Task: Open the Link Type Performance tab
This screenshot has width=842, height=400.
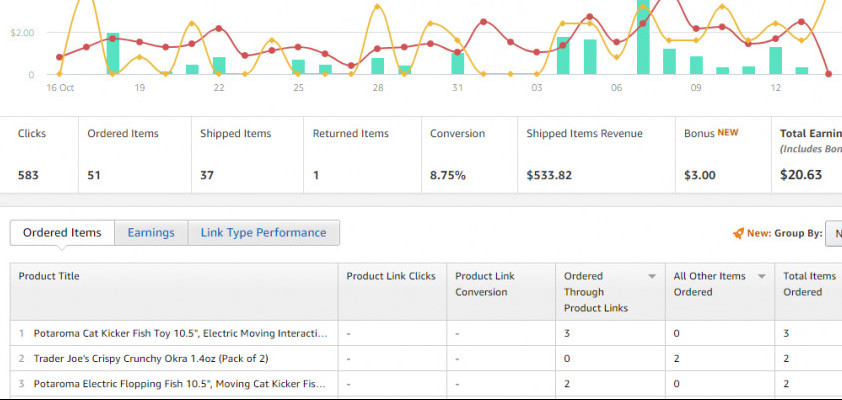Action: 263,233
